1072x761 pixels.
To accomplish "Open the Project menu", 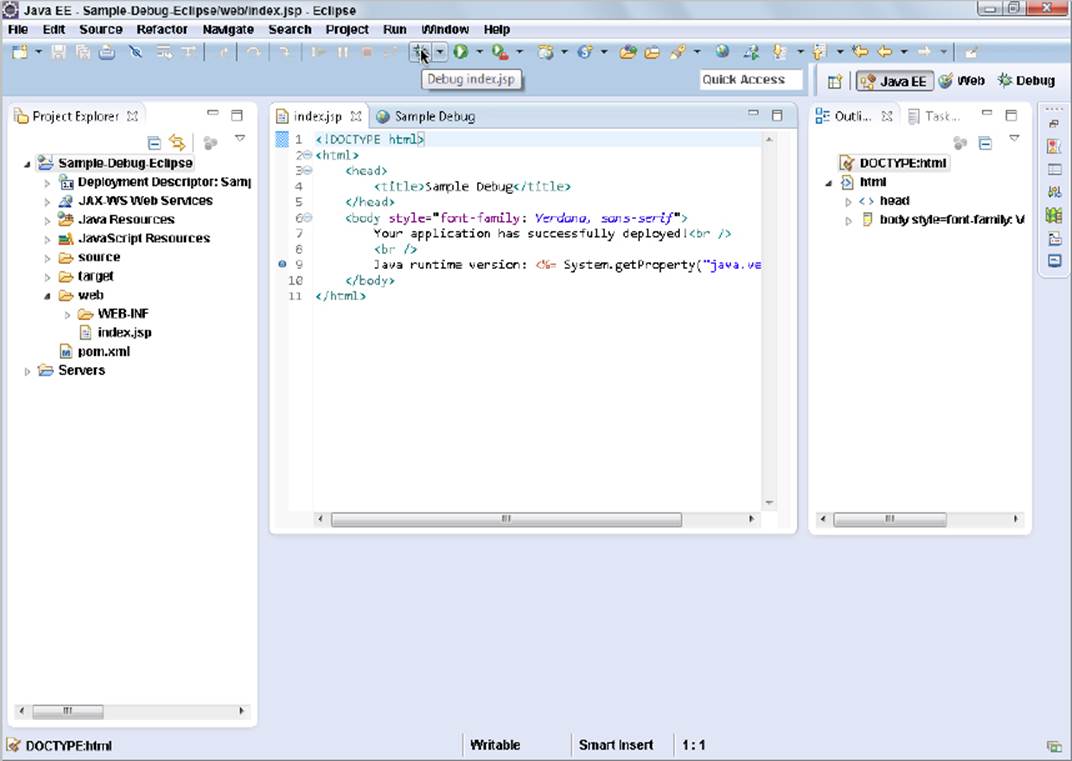I will [347, 29].
